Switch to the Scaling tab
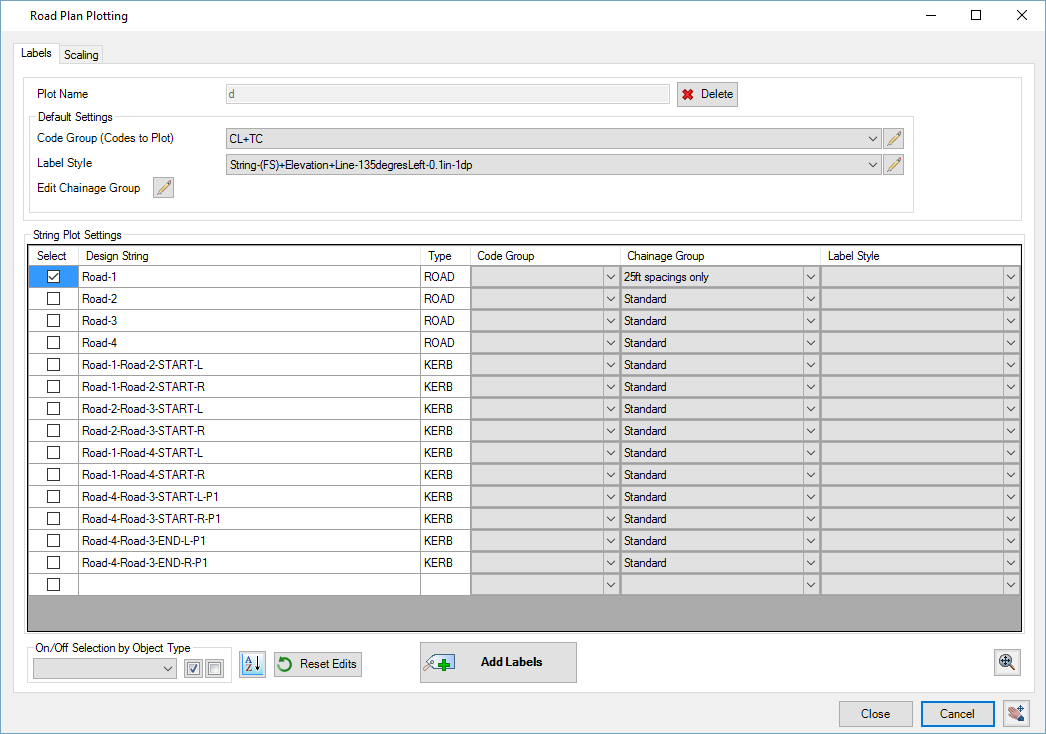Viewport: 1046px width, 734px height. pyautogui.click(x=81, y=55)
